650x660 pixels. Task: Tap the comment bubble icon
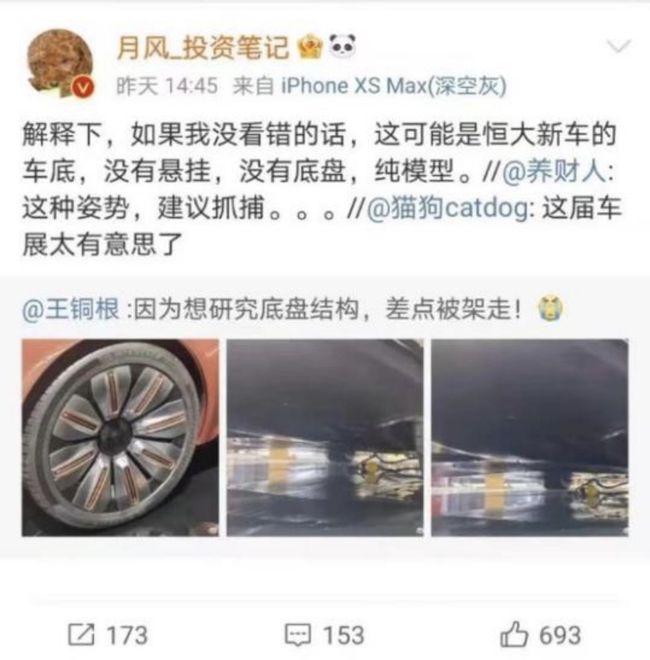(298, 634)
